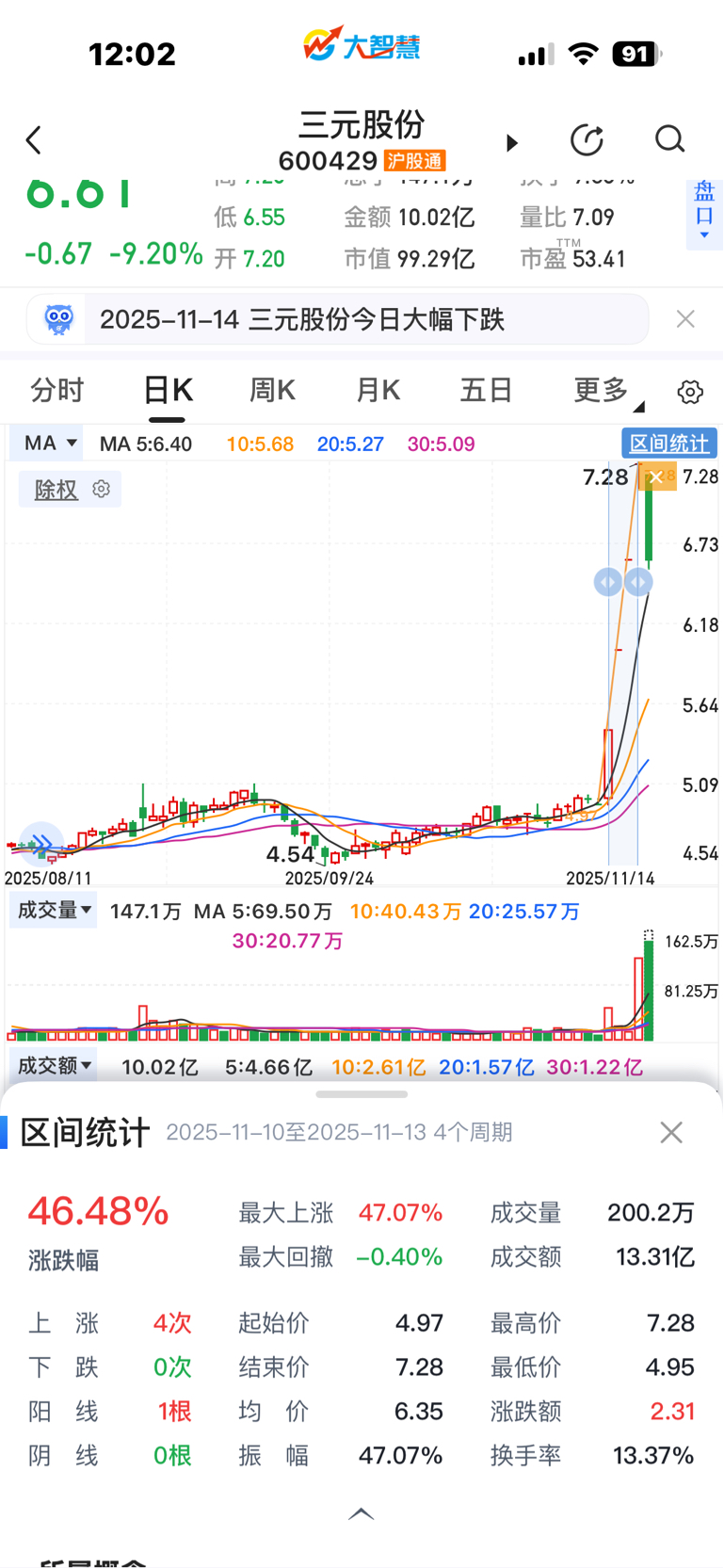Switch to 月K tab

pyautogui.click(x=378, y=390)
